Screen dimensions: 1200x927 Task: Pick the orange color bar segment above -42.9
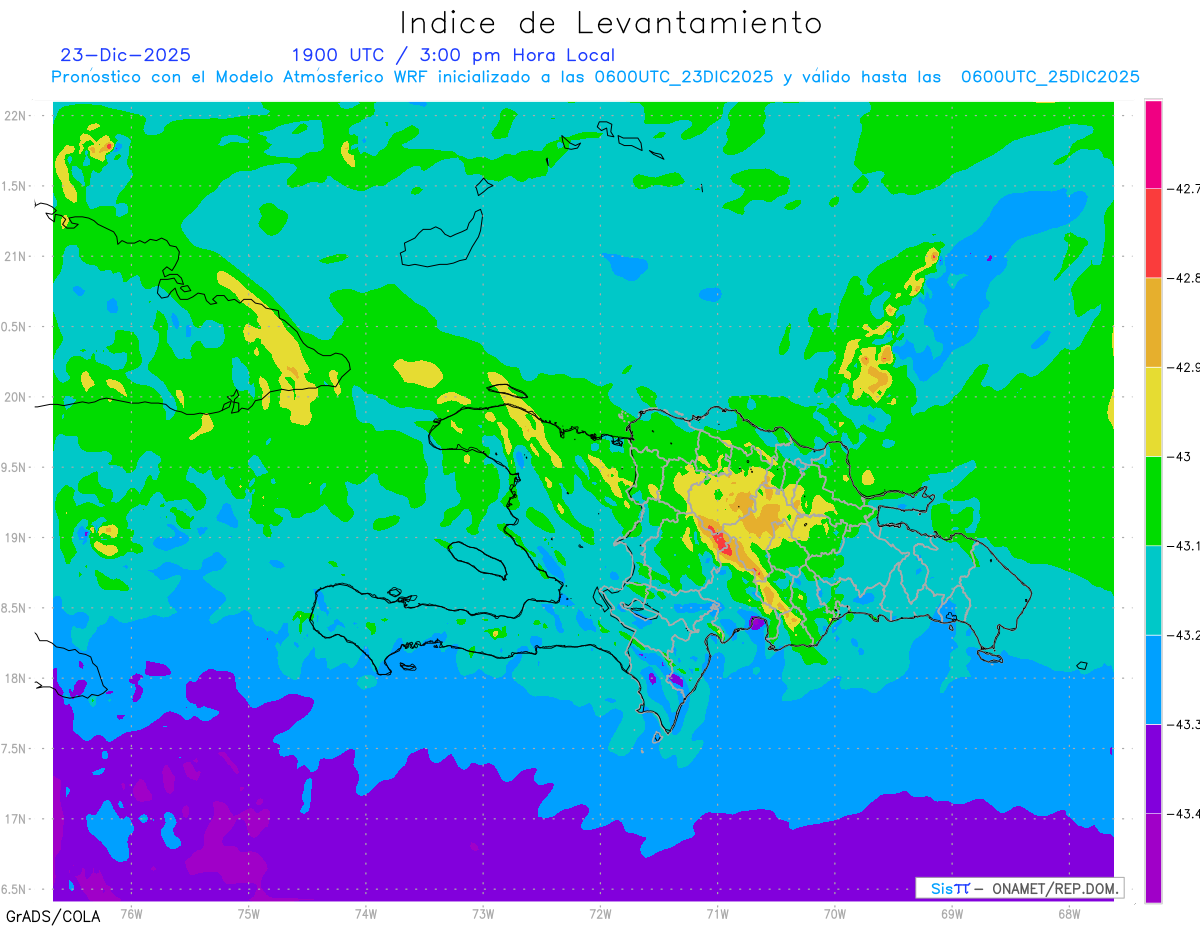pos(1153,322)
